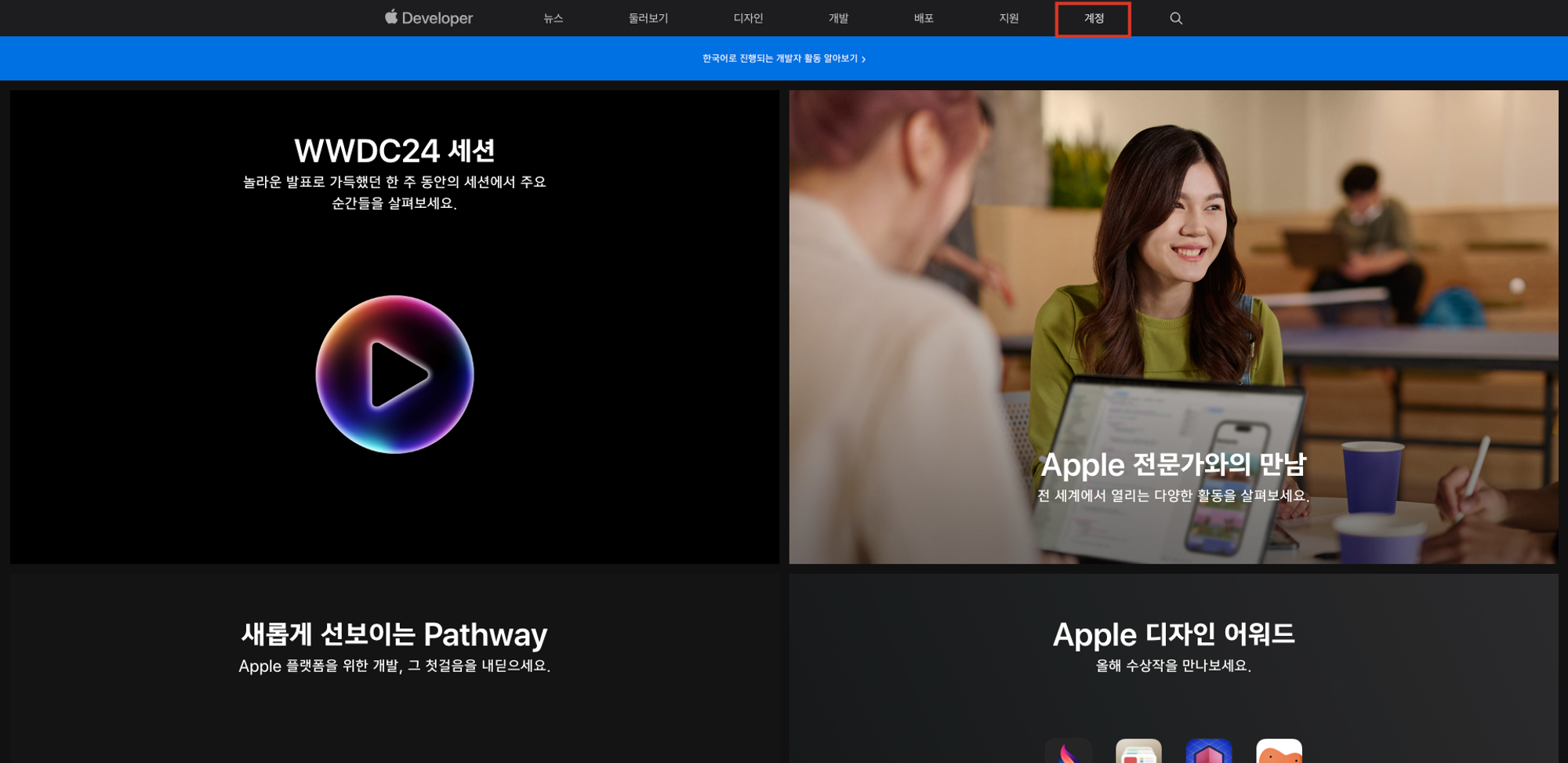The image size is (1568, 763).
Task: Open the 뉴스 menu item
Action: coord(554,18)
